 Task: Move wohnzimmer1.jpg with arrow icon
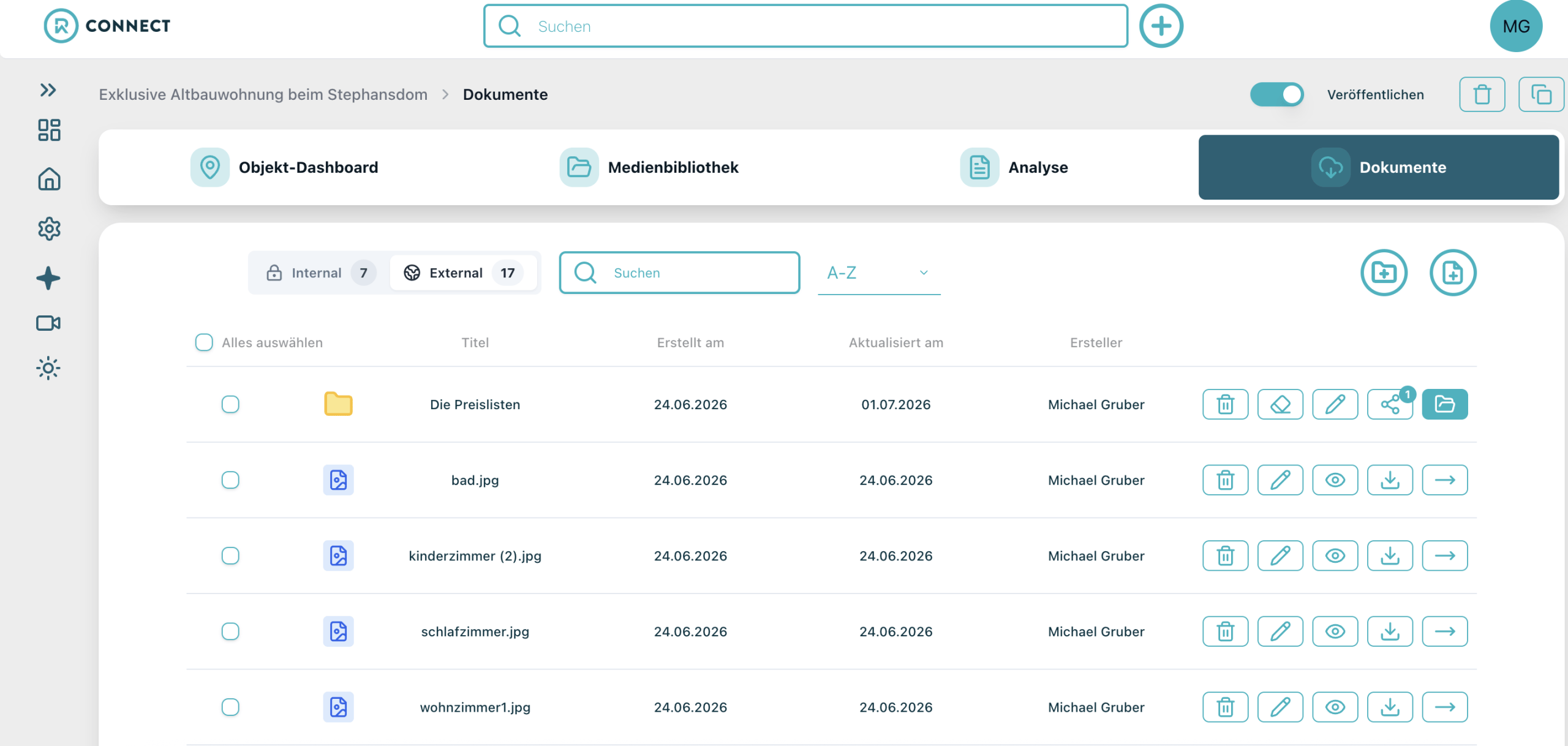(x=1444, y=707)
